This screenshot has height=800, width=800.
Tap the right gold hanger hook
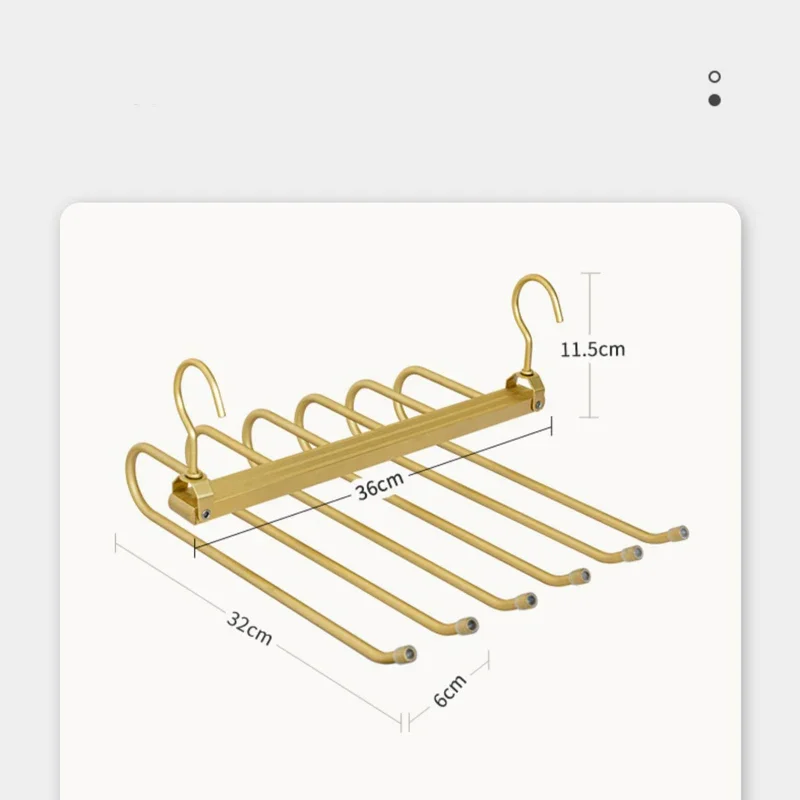coord(535,323)
